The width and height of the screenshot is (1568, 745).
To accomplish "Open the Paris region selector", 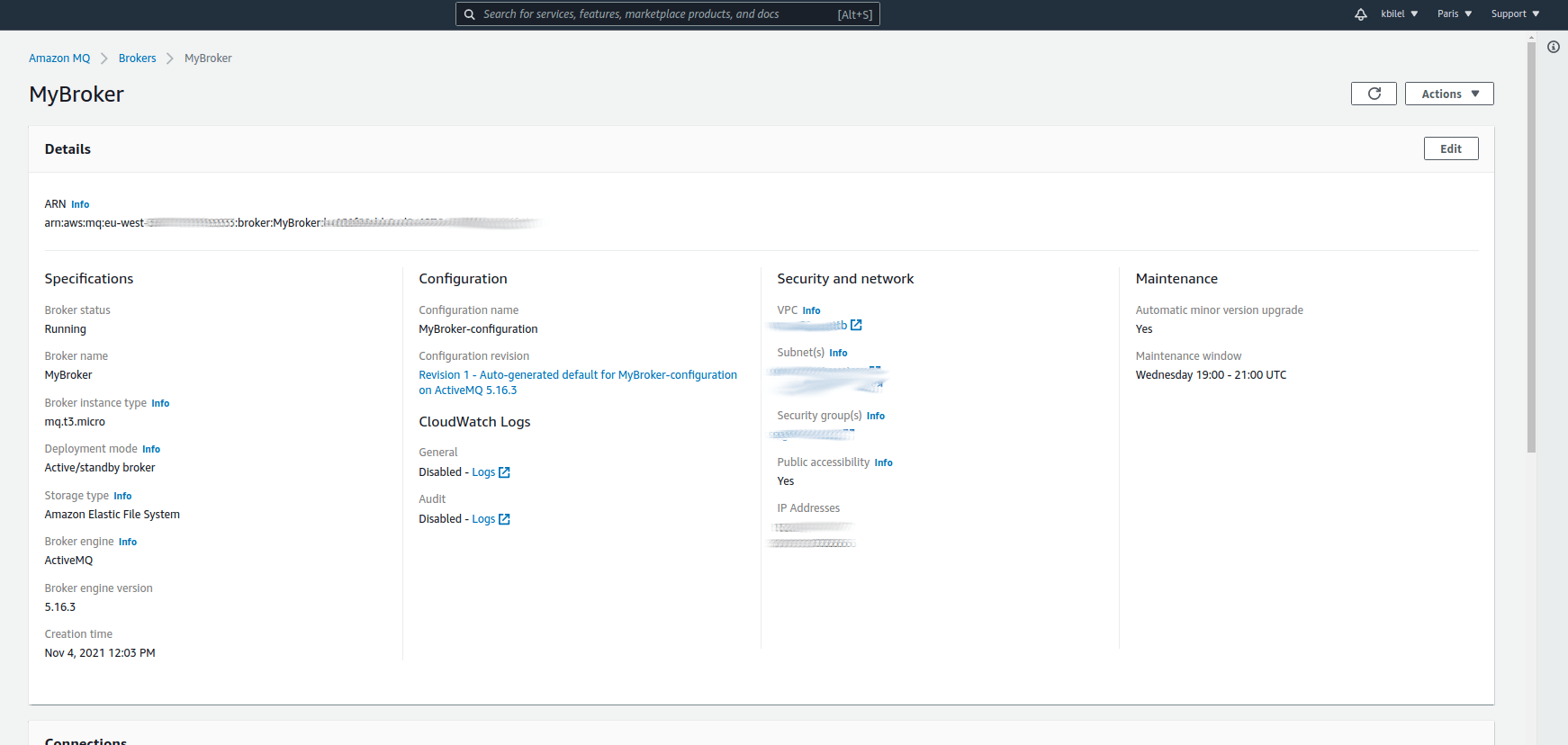I will (x=1455, y=14).
